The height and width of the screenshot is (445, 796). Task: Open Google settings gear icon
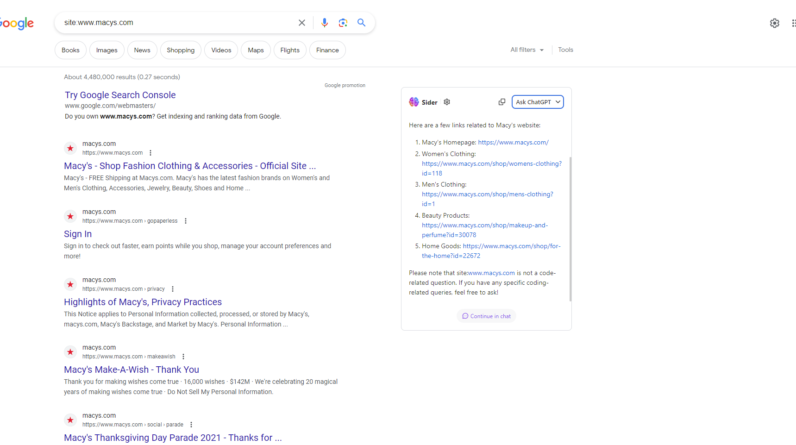[774, 23]
